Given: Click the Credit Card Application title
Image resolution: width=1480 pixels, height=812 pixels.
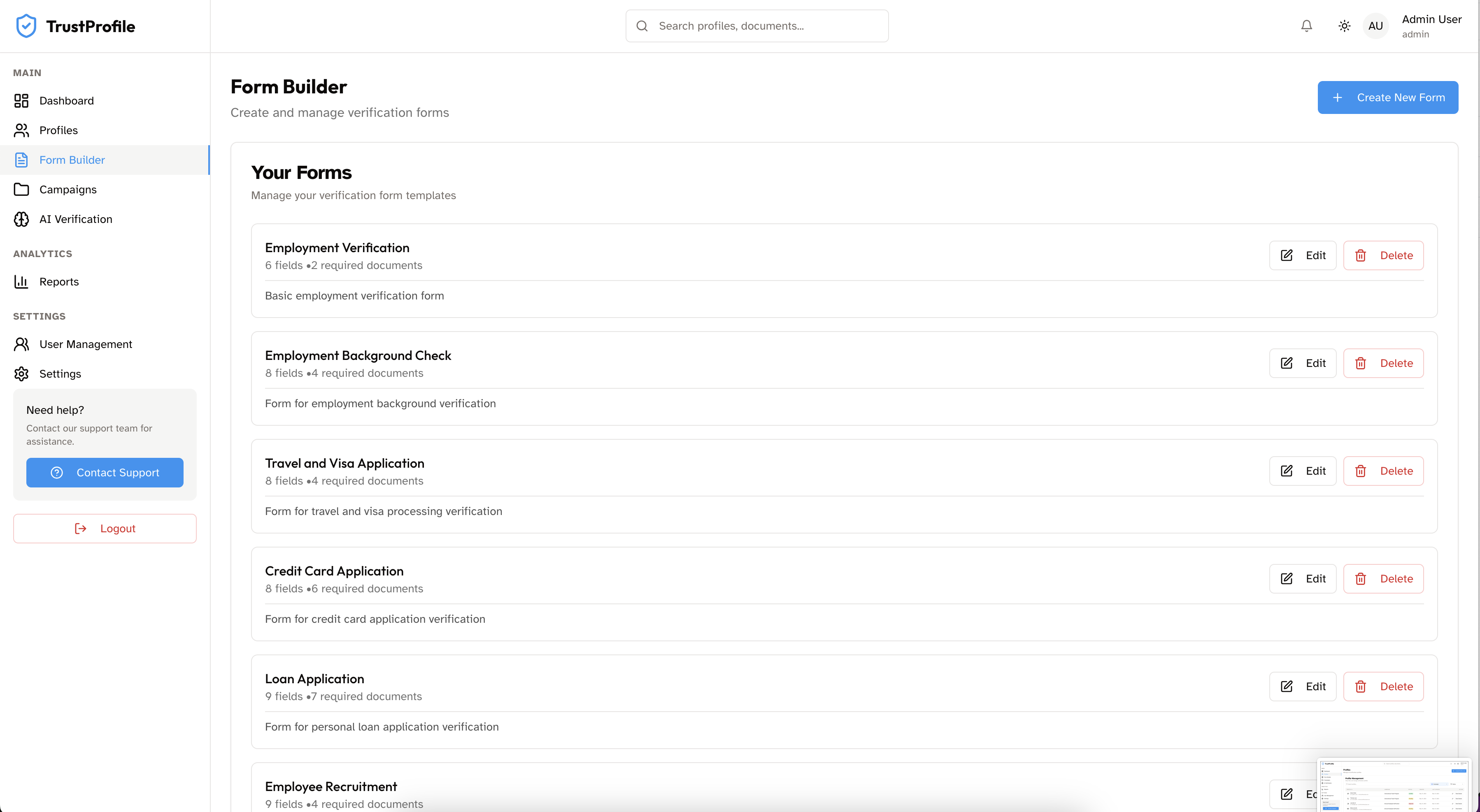Looking at the screenshot, I should [x=334, y=571].
